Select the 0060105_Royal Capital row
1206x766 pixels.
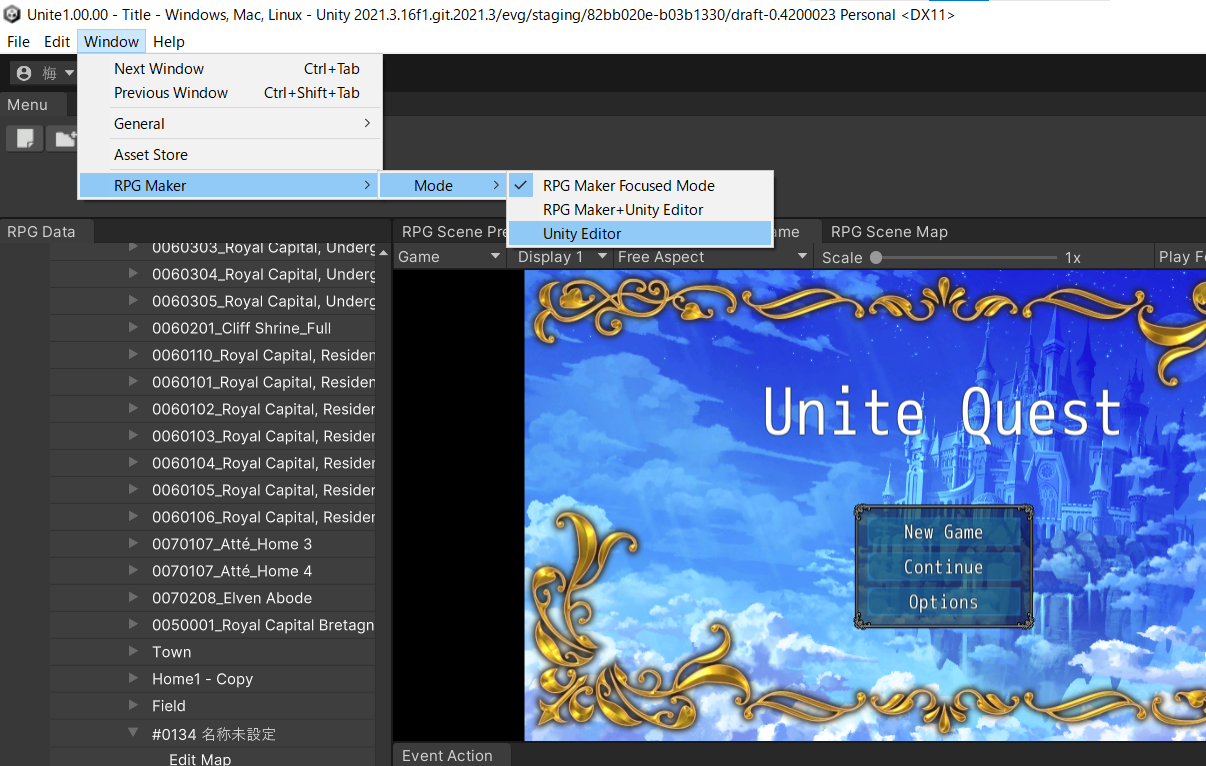tap(212, 490)
